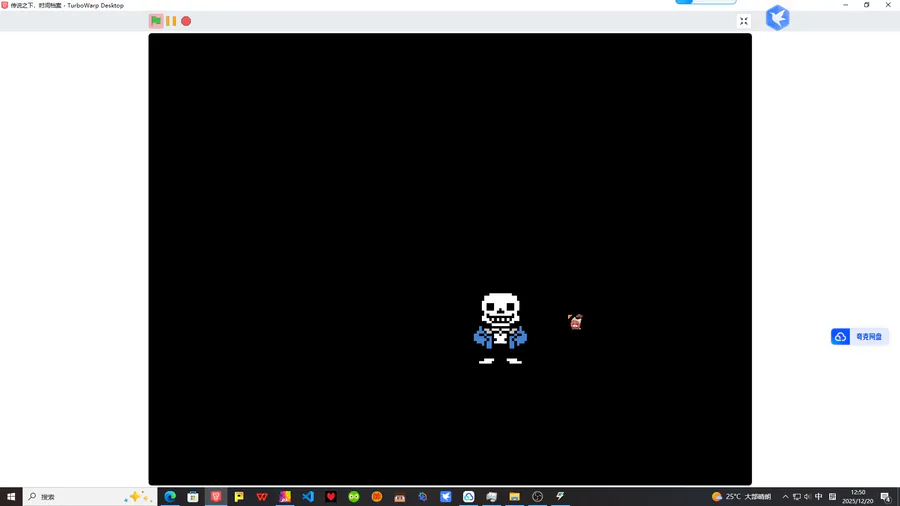
Task: Stop the project with the red stop button
Action: click(x=186, y=21)
